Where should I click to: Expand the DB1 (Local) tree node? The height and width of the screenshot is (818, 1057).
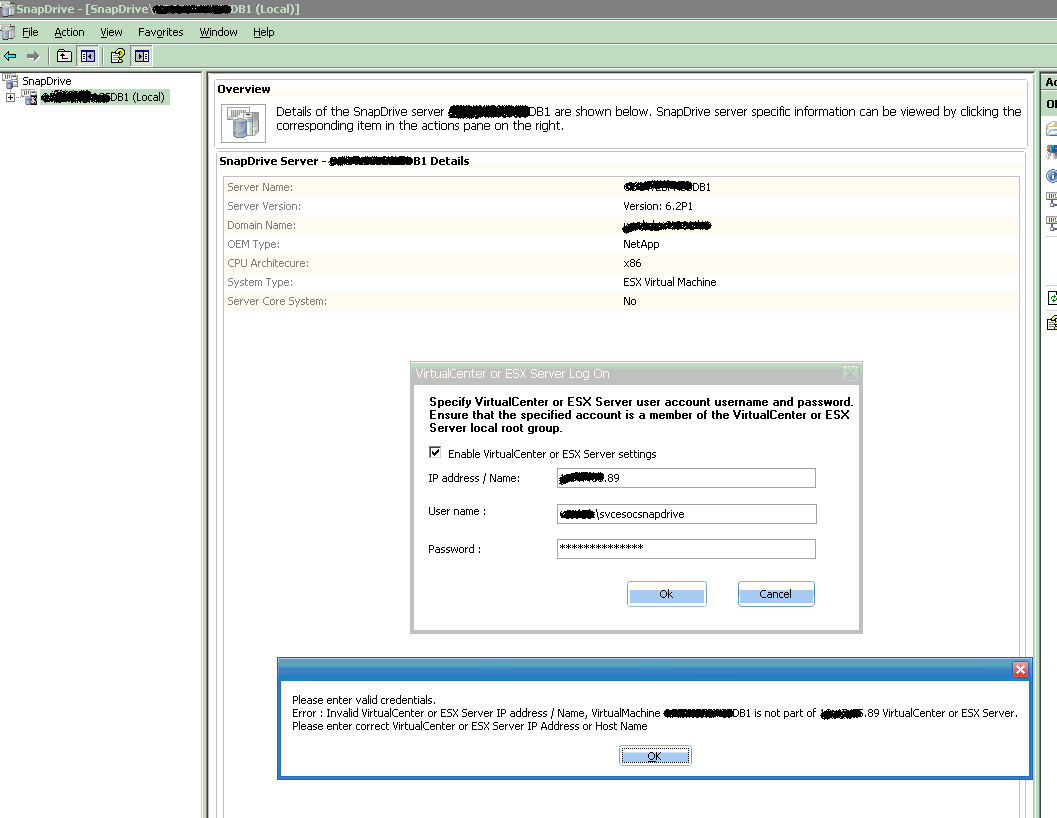pos(10,97)
